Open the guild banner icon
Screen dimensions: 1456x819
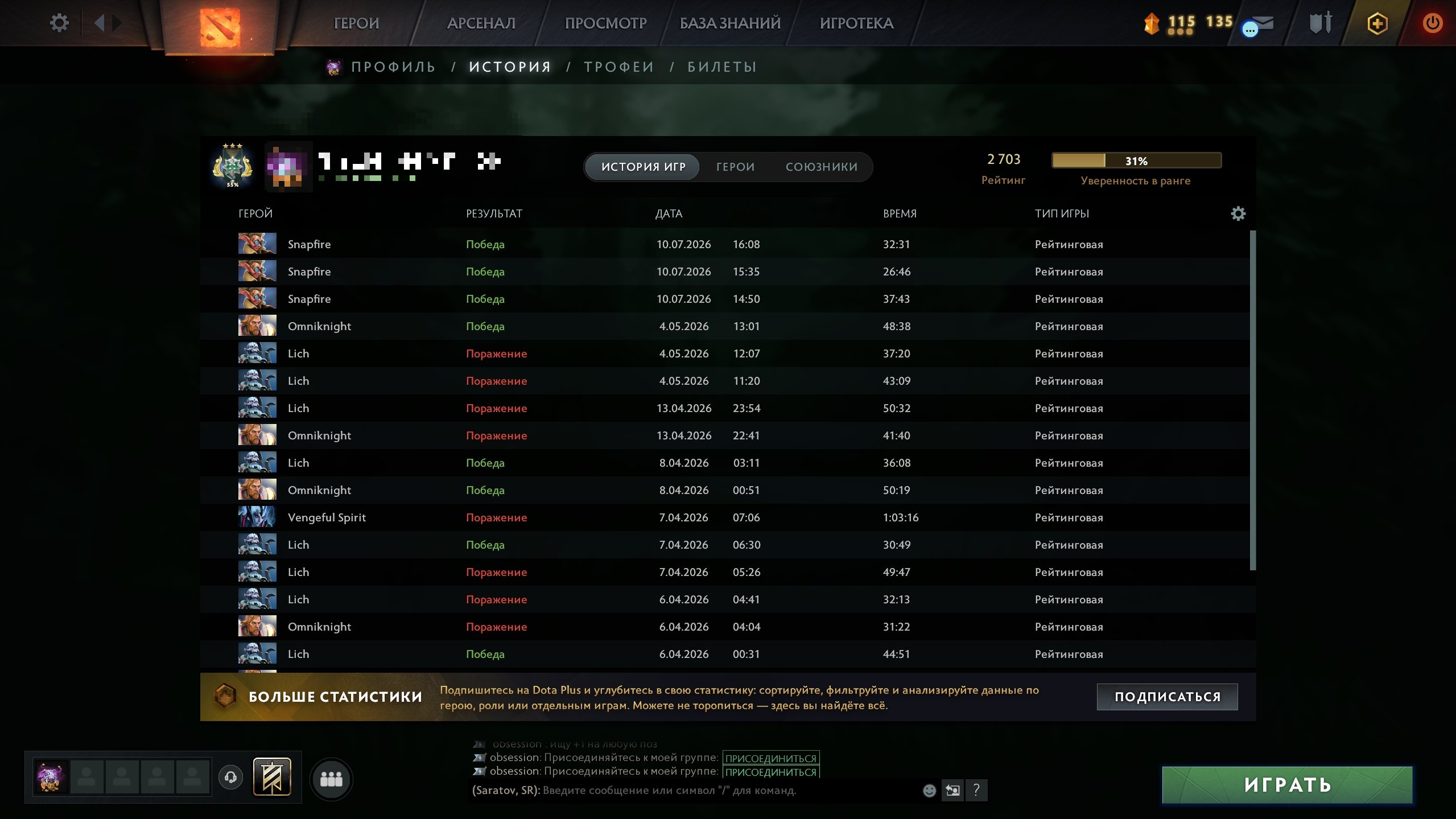click(x=272, y=776)
